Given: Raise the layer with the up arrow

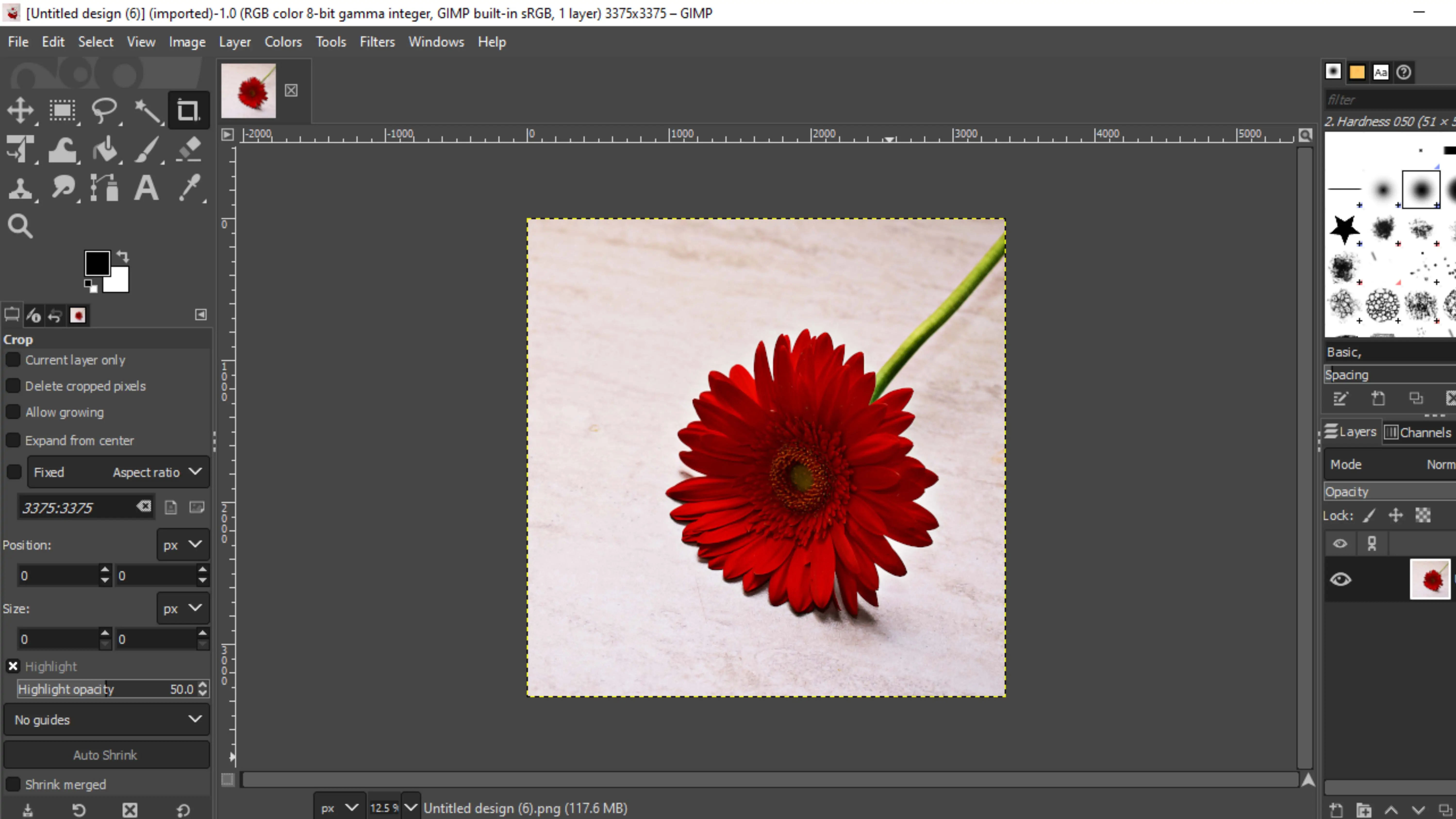Looking at the screenshot, I should pos(1391,810).
